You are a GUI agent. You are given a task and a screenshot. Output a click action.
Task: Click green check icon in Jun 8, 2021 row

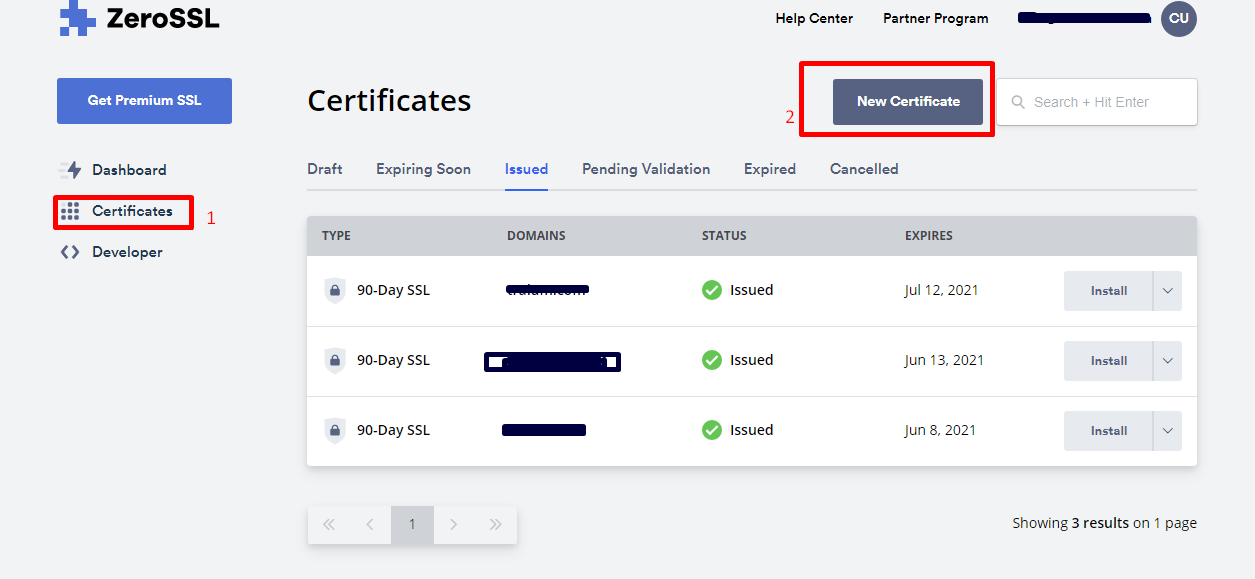coord(712,430)
